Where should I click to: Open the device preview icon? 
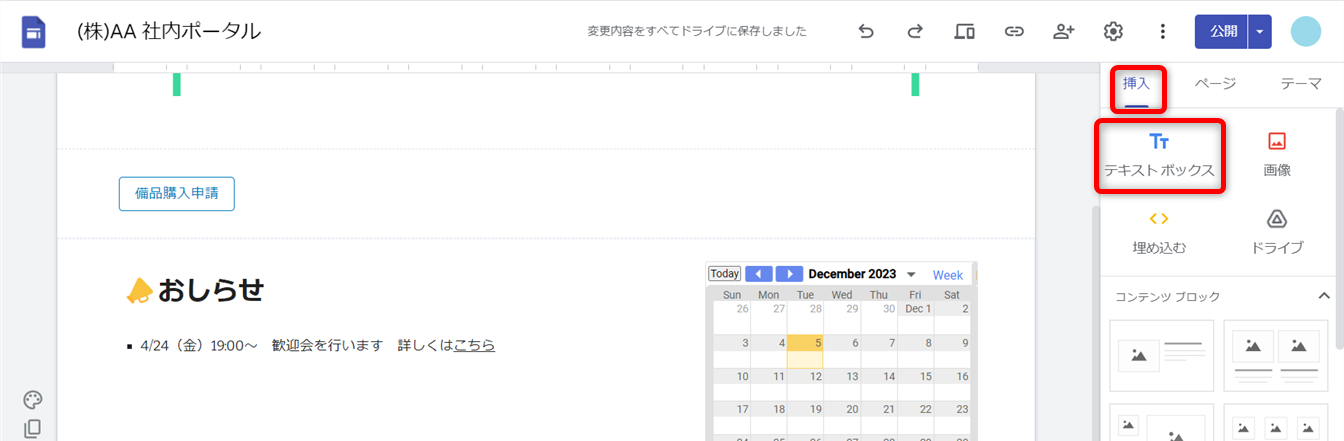click(x=964, y=31)
